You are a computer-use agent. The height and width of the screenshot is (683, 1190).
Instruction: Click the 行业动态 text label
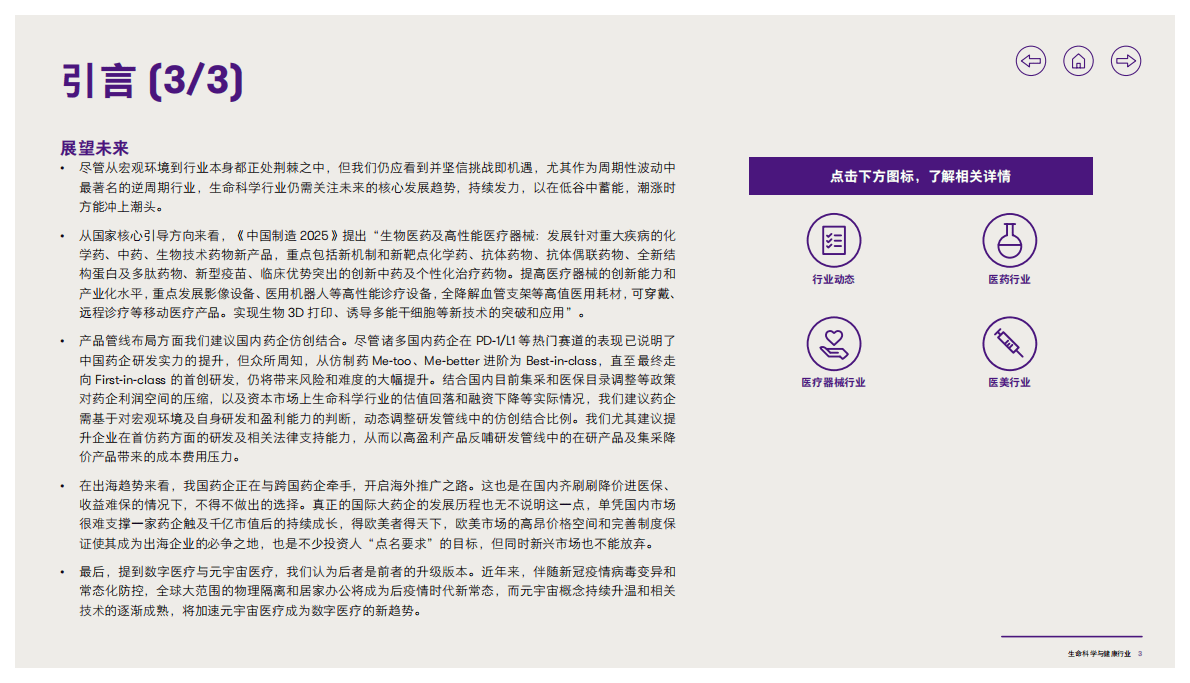(x=835, y=280)
